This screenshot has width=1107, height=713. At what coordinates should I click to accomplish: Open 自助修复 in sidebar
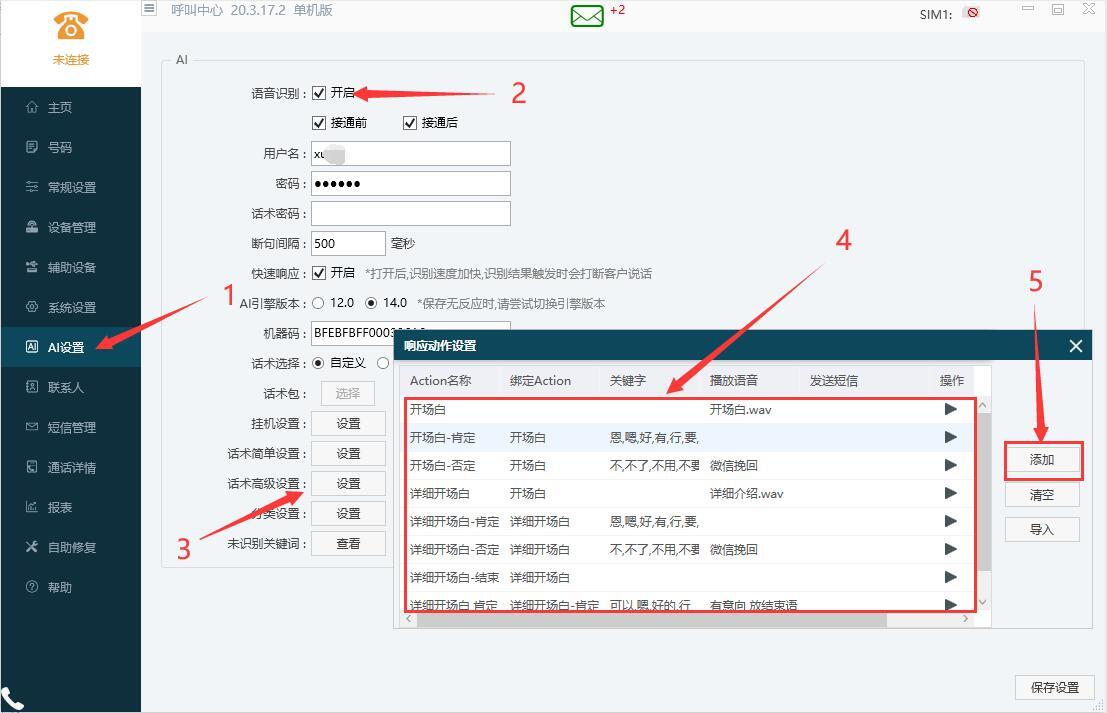click(71, 547)
